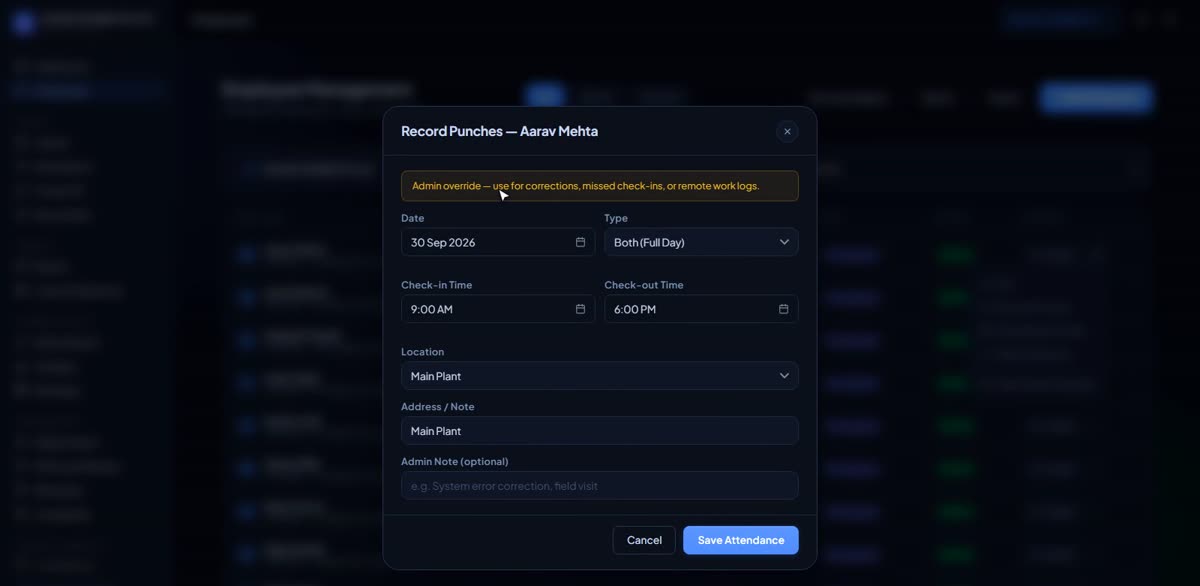Click the Record Punches — Aarav Mehta title
1200x586 pixels.
[499, 131]
